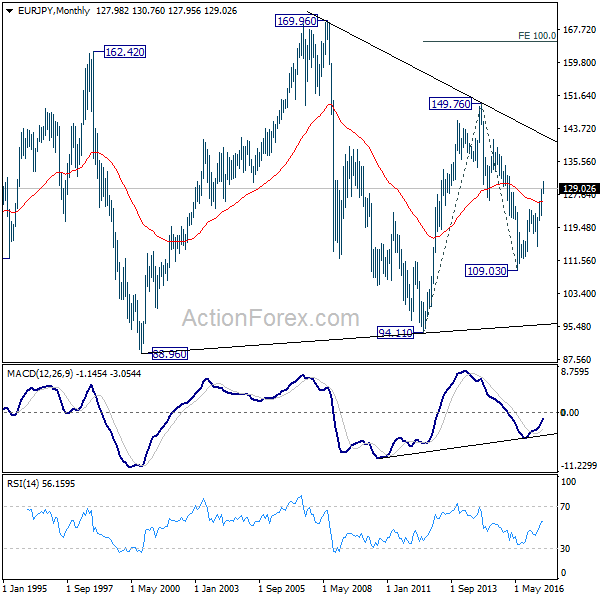Select the EURJPY,Monthly chart title
This screenshot has width=600, height=600.
point(54,11)
